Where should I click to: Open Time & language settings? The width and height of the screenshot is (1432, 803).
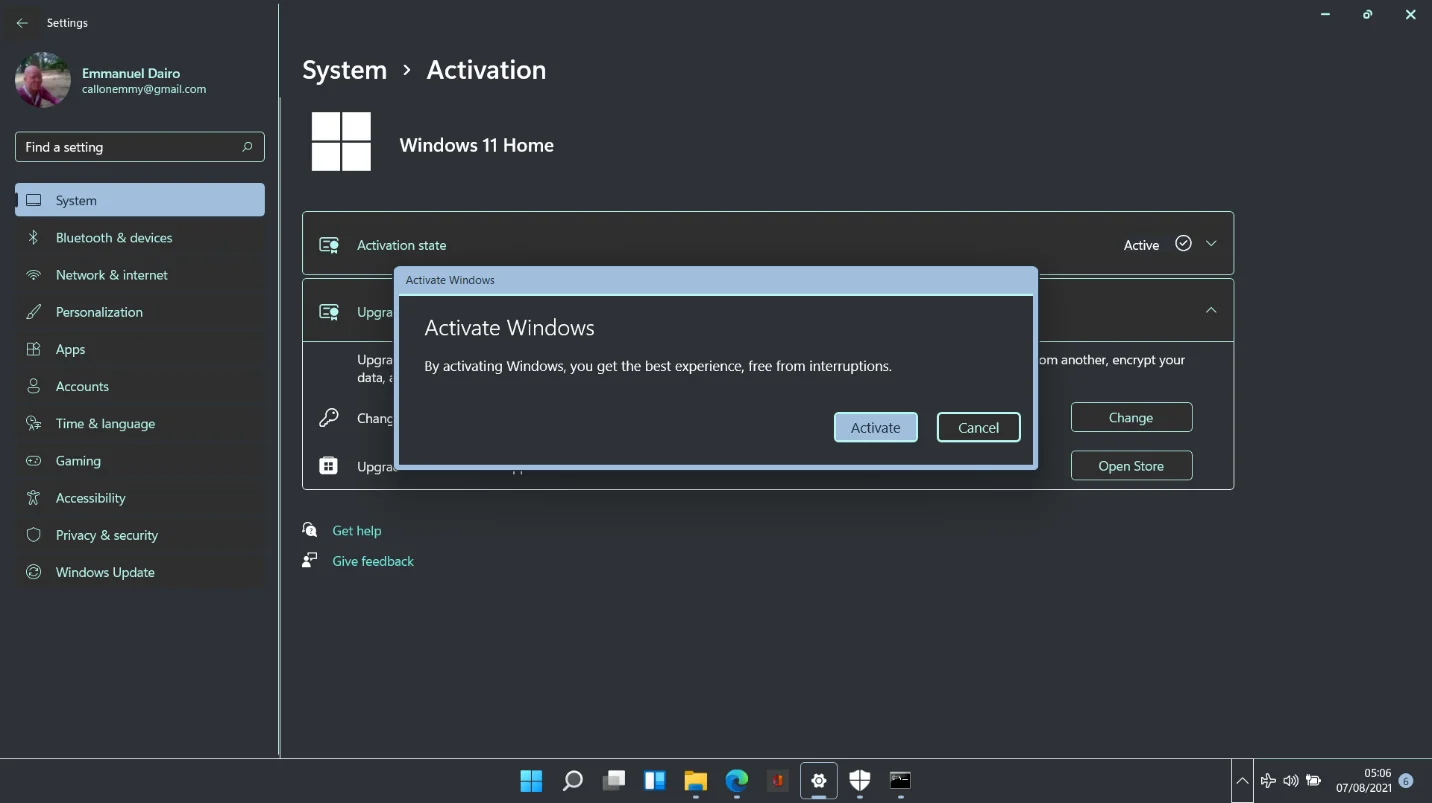click(140, 424)
